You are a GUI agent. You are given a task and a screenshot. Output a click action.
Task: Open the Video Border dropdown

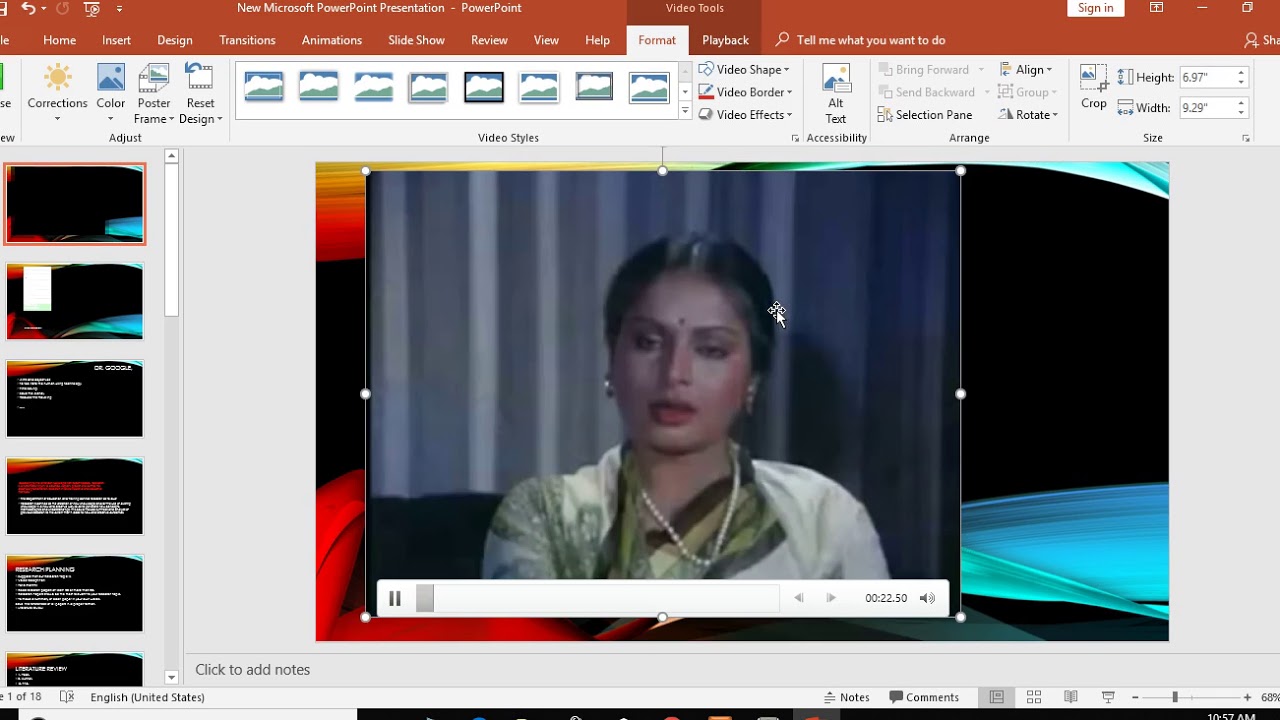[745, 92]
